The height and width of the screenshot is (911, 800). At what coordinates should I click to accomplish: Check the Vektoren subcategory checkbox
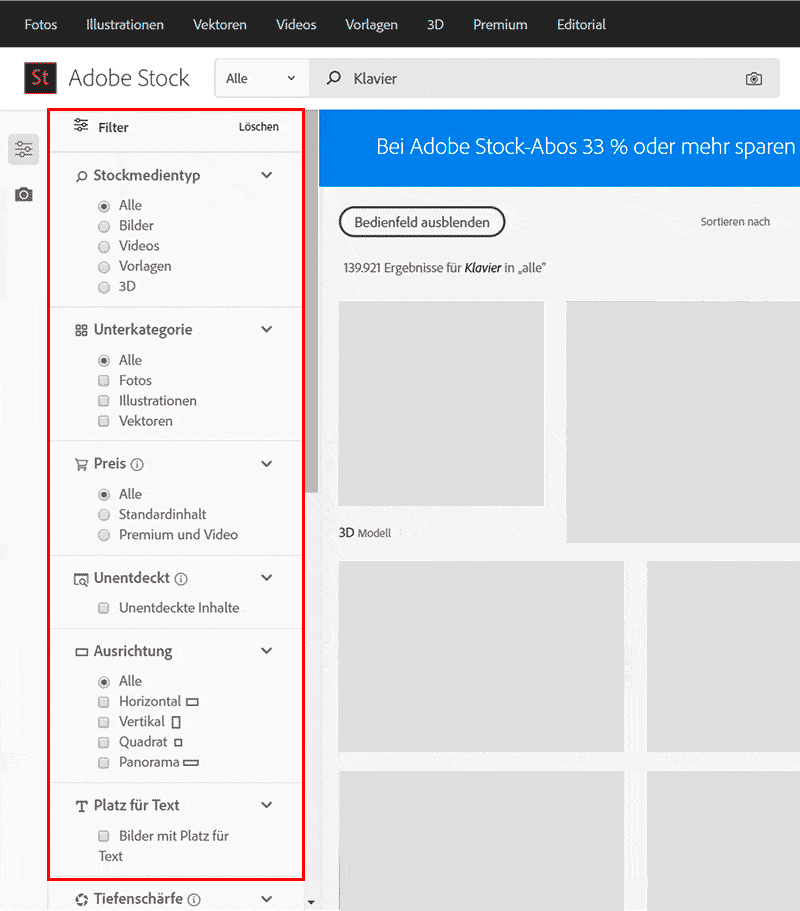104,422
